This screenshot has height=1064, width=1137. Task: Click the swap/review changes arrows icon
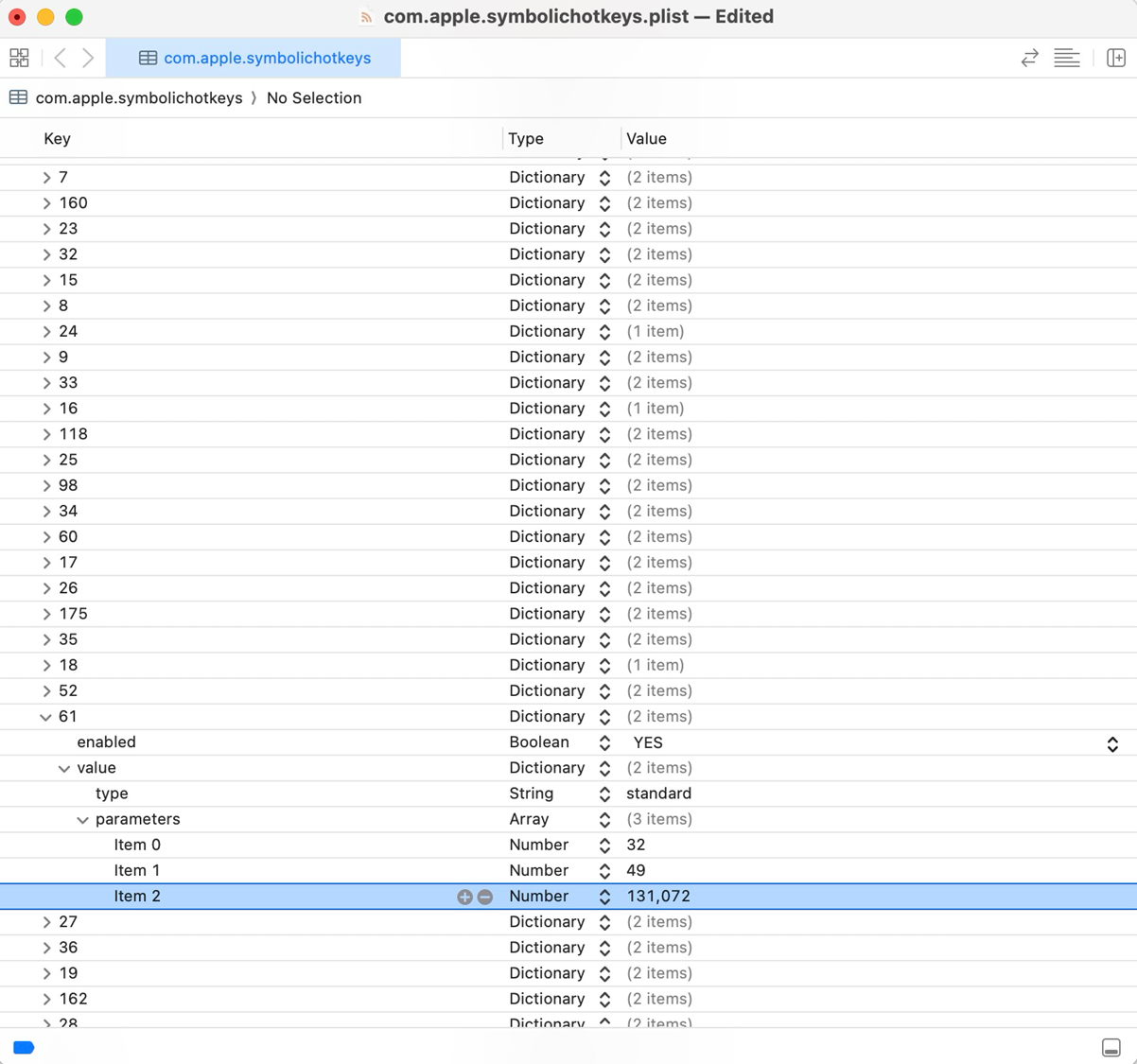[1030, 58]
